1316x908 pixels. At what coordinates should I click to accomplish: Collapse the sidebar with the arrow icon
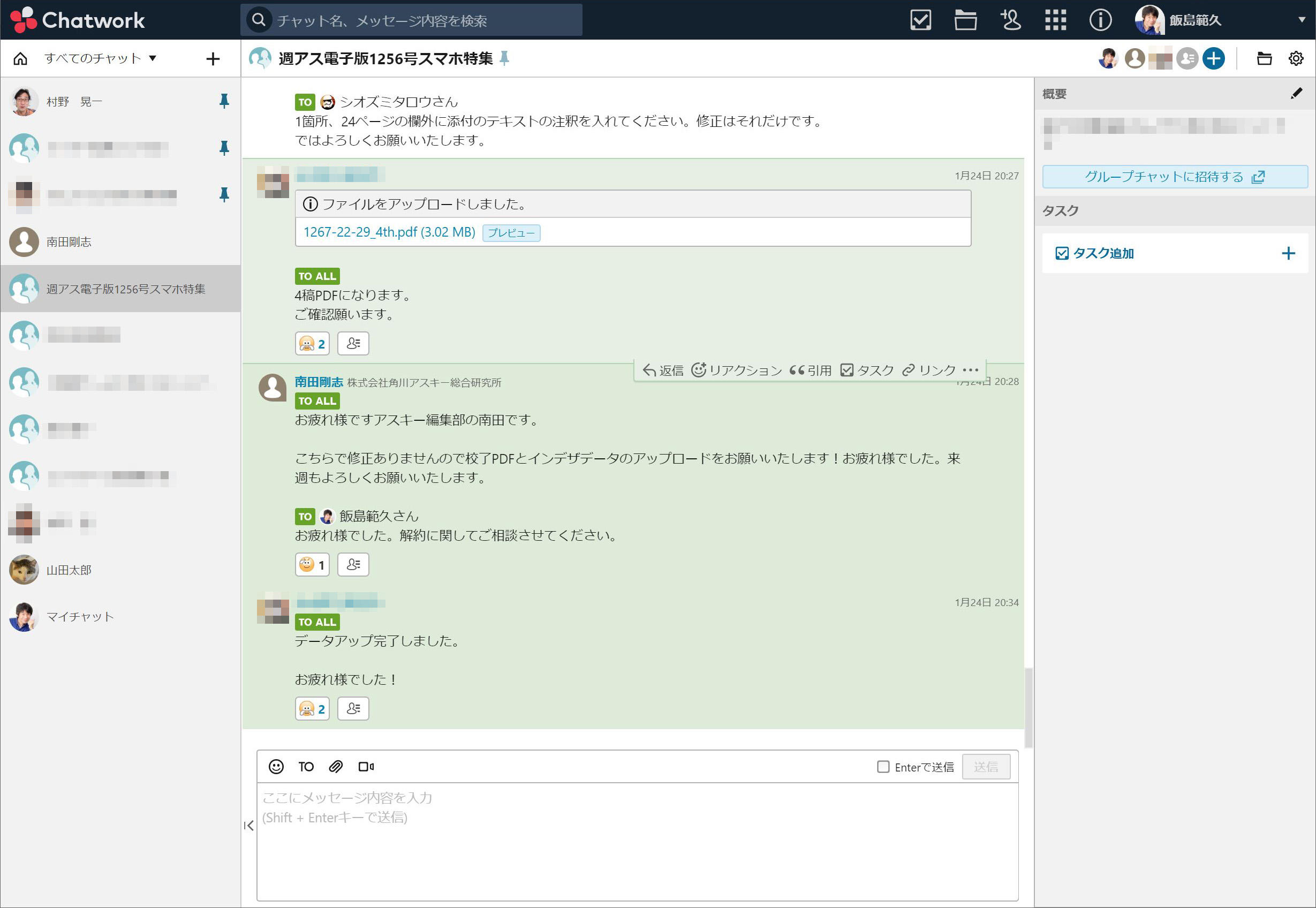(x=248, y=826)
